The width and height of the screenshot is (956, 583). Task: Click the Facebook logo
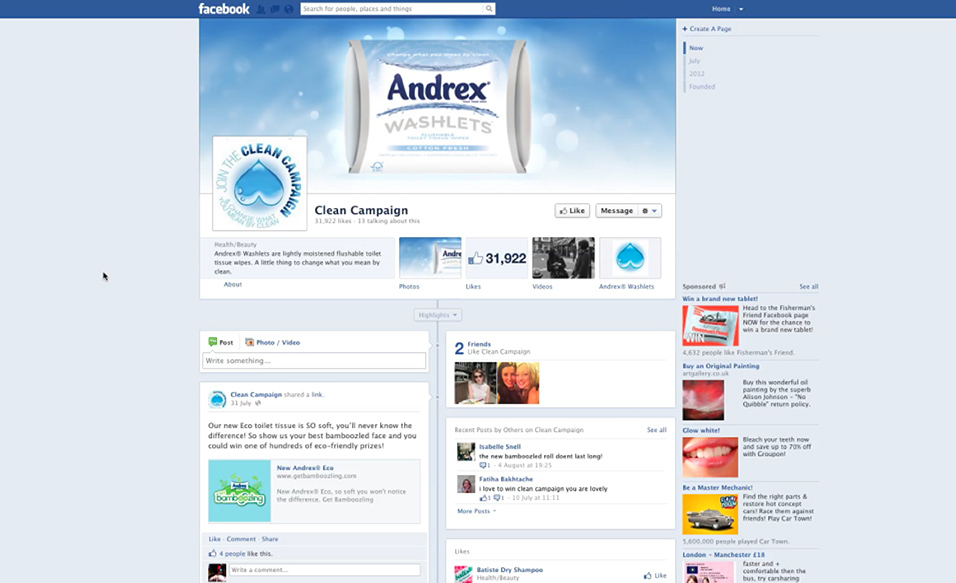click(224, 9)
